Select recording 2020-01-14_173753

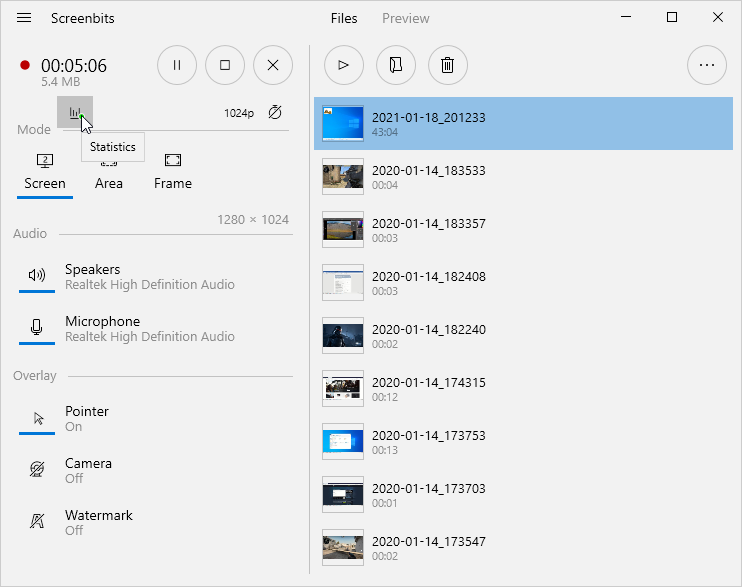coord(523,442)
